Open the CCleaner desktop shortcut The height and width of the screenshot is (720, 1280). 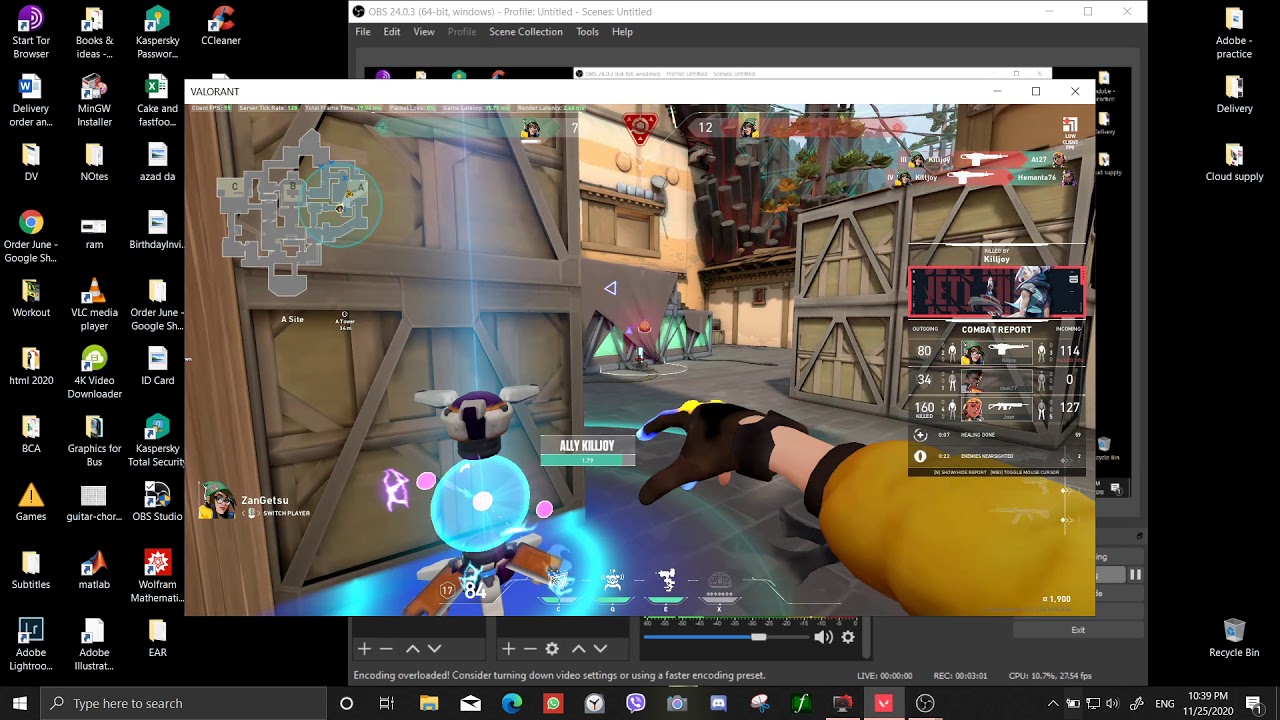[221, 27]
